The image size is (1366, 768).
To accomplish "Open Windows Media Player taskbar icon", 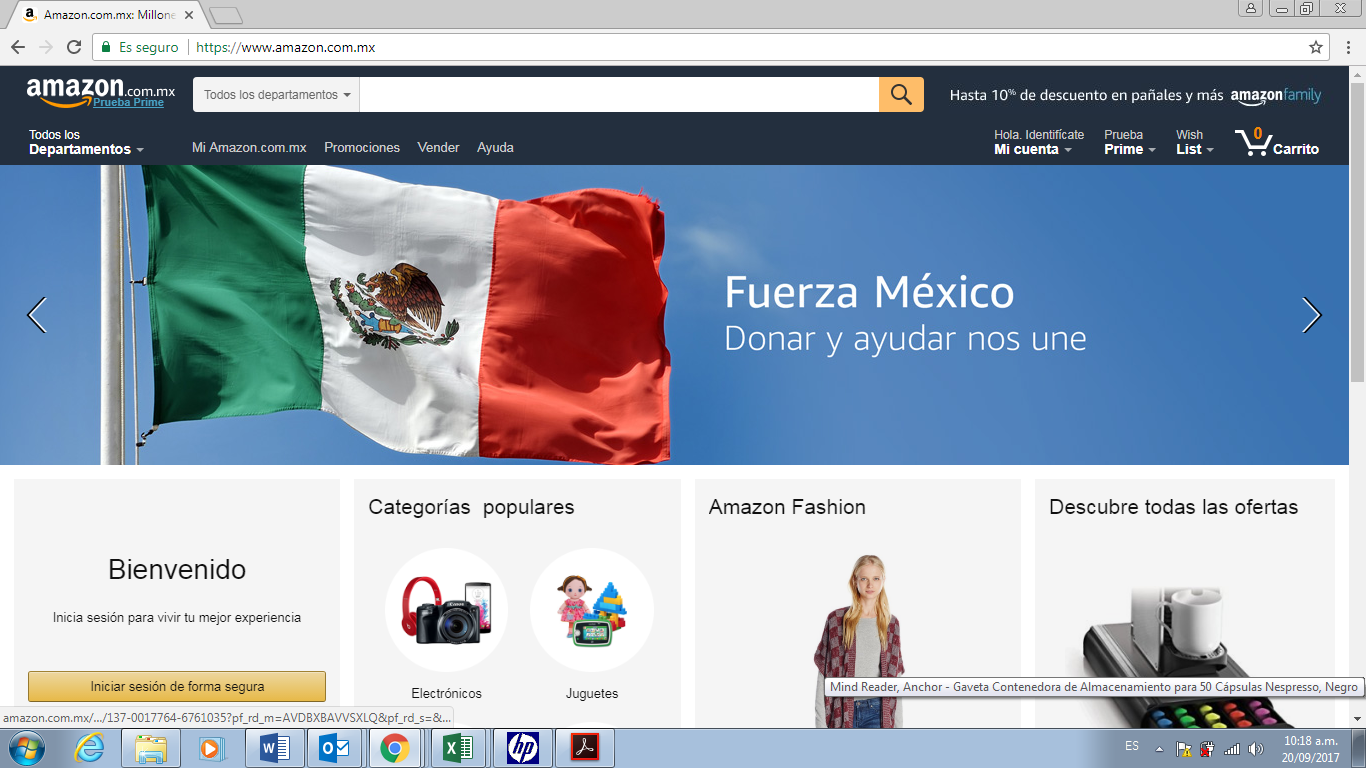I will (x=210, y=748).
